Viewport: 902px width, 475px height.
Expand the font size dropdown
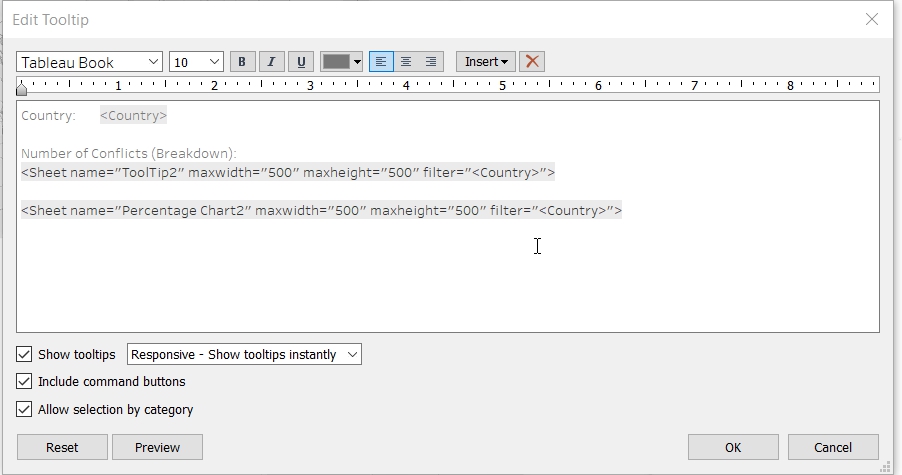tap(196, 62)
